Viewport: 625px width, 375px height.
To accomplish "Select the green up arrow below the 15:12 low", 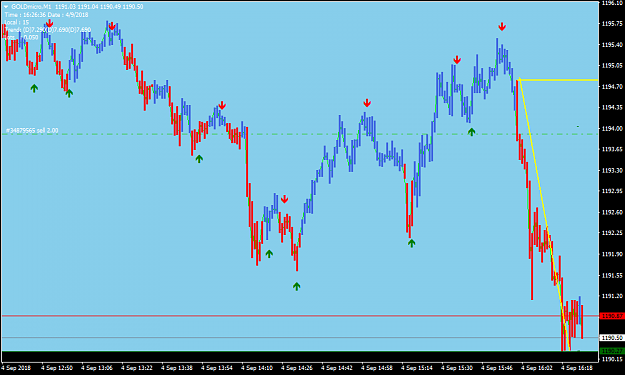I will (412, 243).
